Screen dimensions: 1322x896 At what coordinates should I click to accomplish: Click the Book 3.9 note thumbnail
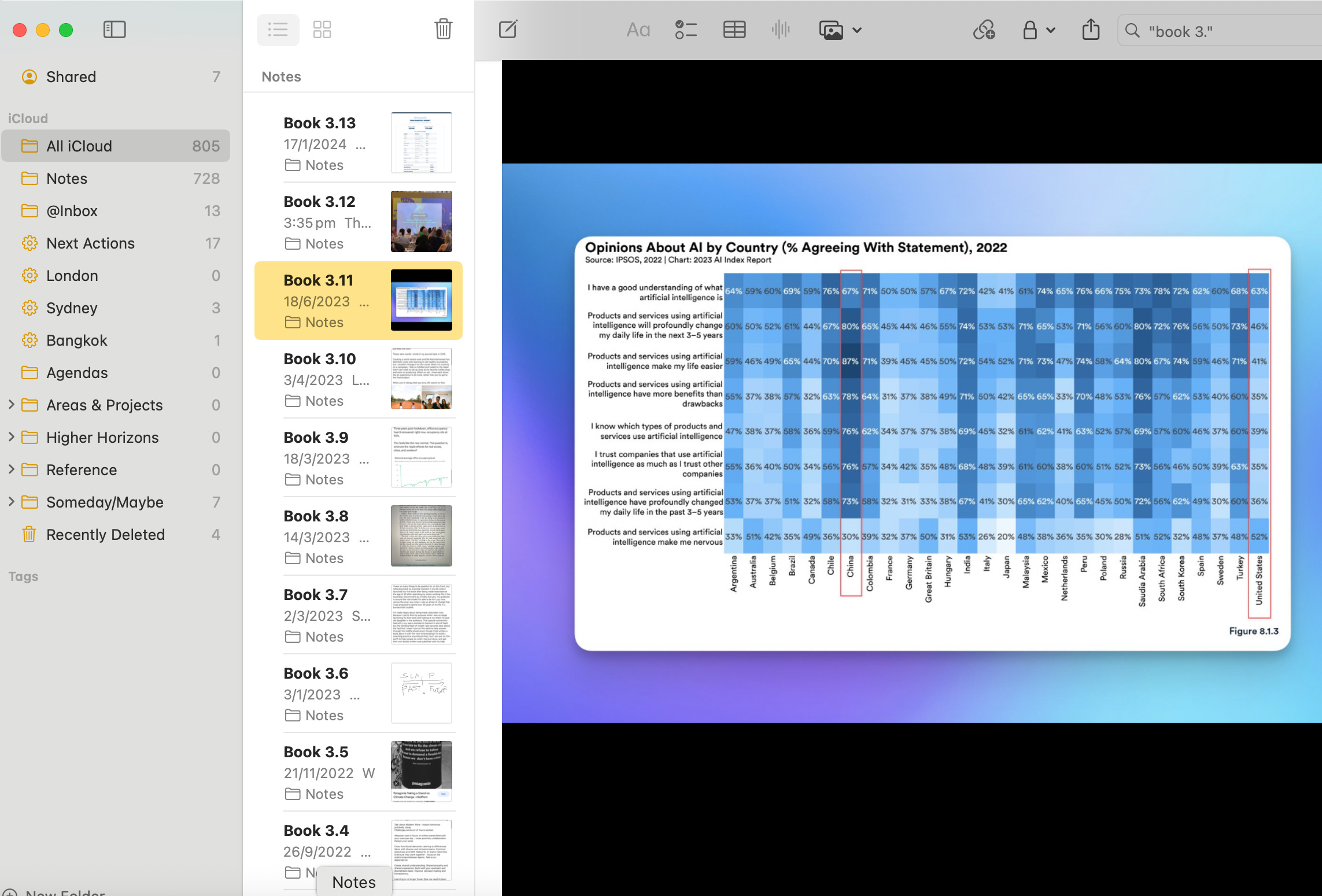tap(421, 457)
